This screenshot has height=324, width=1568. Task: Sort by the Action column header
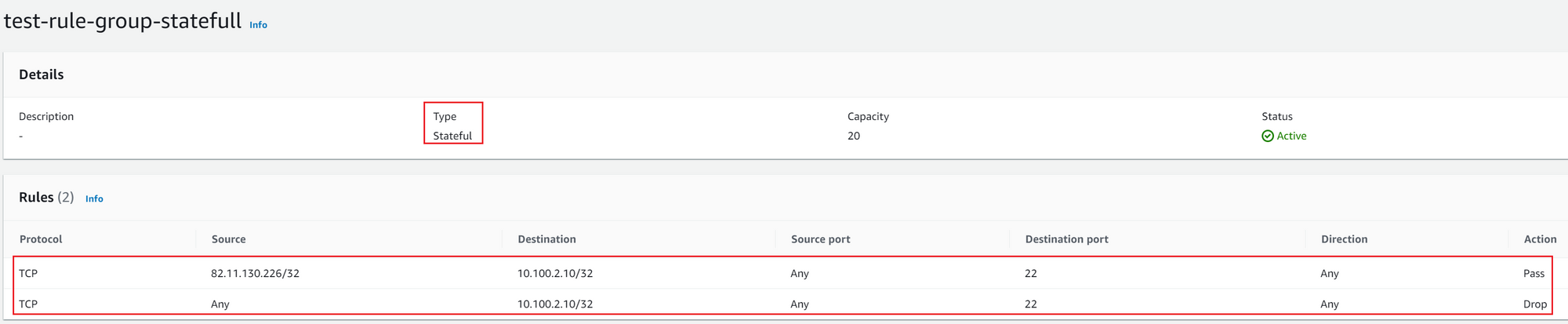(1540, 239)
